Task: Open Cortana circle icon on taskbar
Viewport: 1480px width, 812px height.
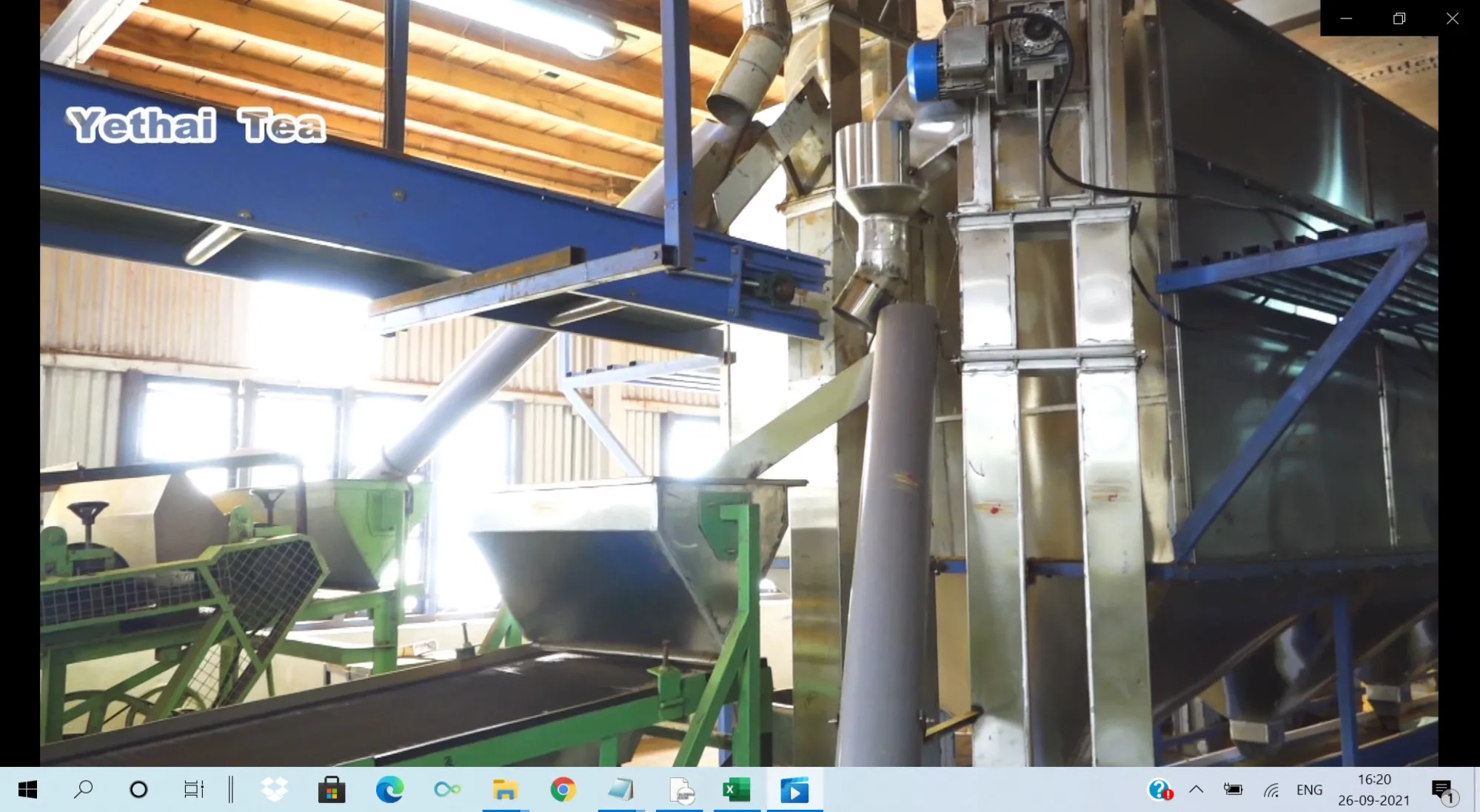Action: (x=138, y=790)
